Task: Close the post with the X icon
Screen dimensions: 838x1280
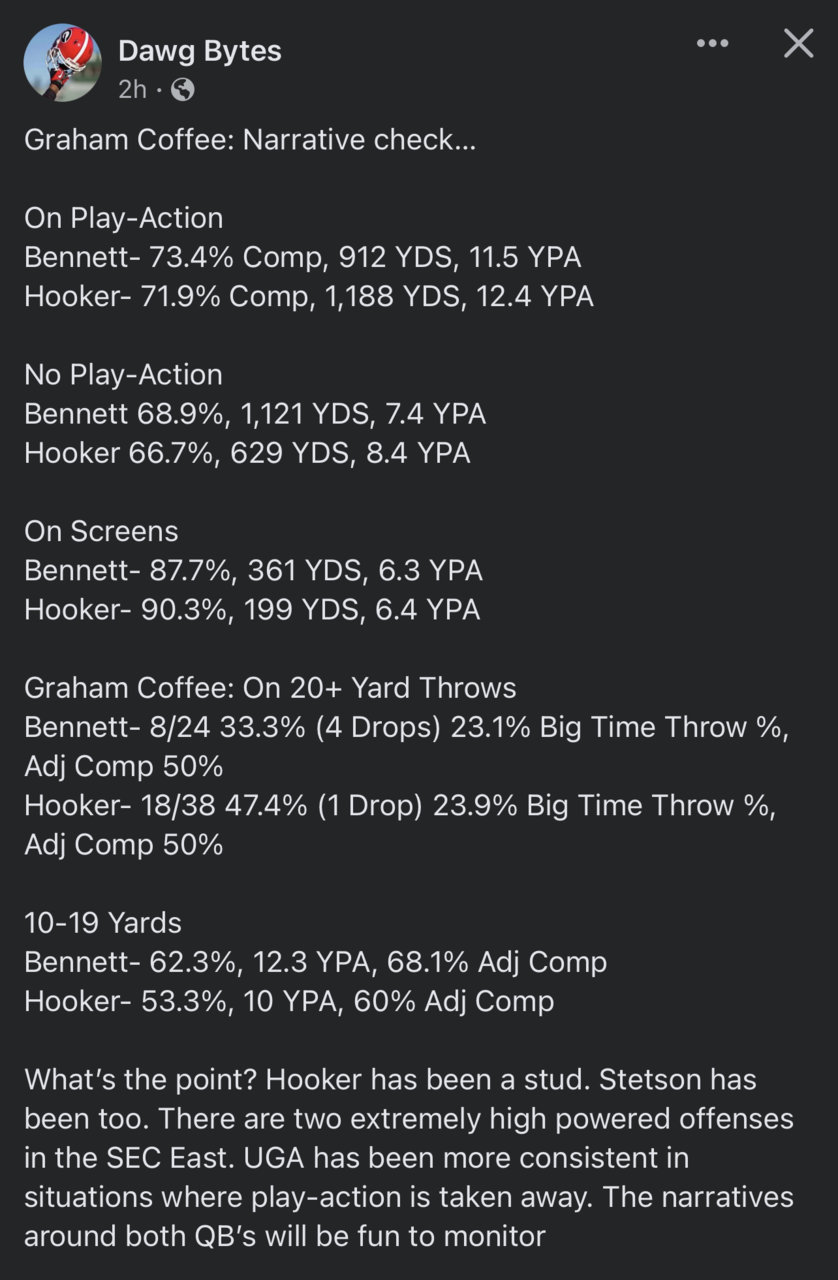Action: [798, 43]
